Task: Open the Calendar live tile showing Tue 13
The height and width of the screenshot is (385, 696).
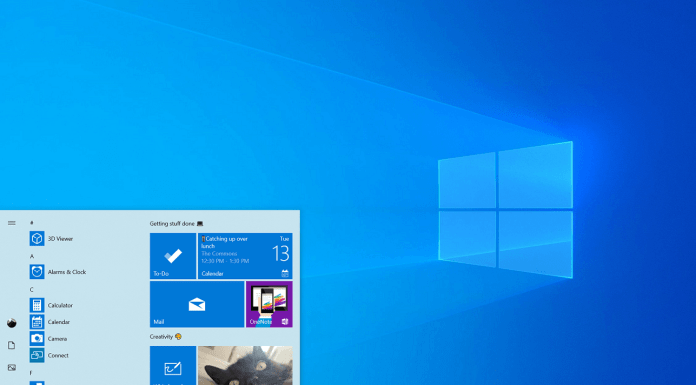Action: point(245,256)
